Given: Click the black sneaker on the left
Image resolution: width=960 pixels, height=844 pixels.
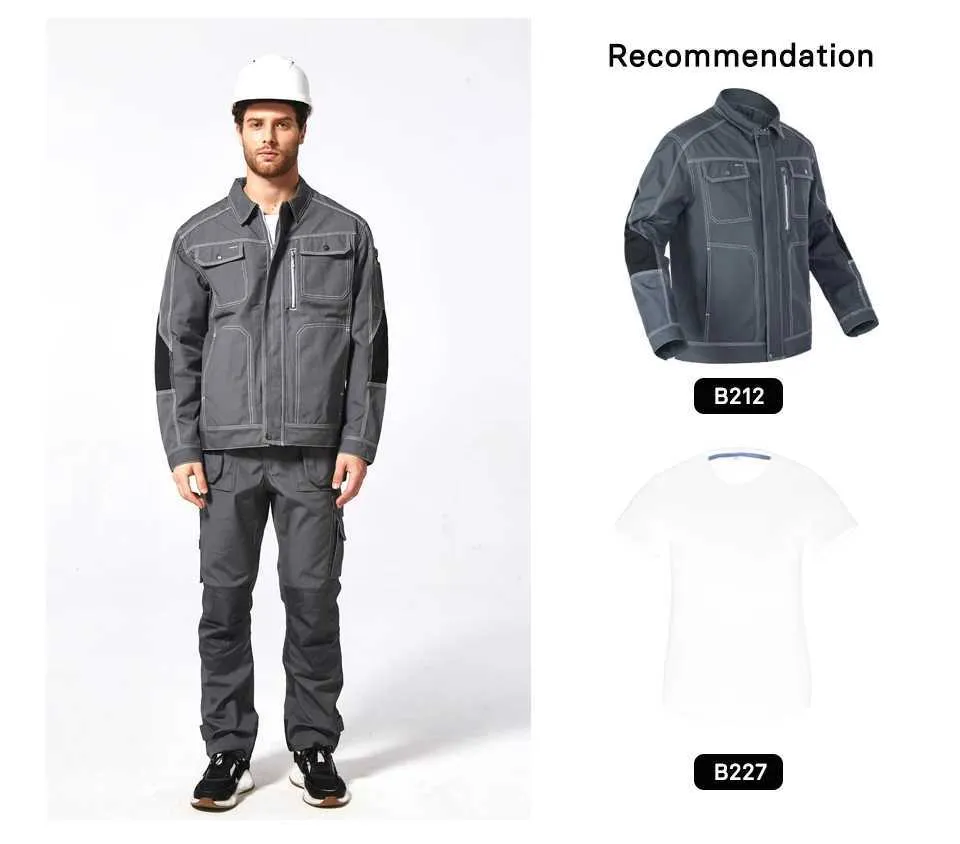Looking at the screenshot, I should pos(222,780).
